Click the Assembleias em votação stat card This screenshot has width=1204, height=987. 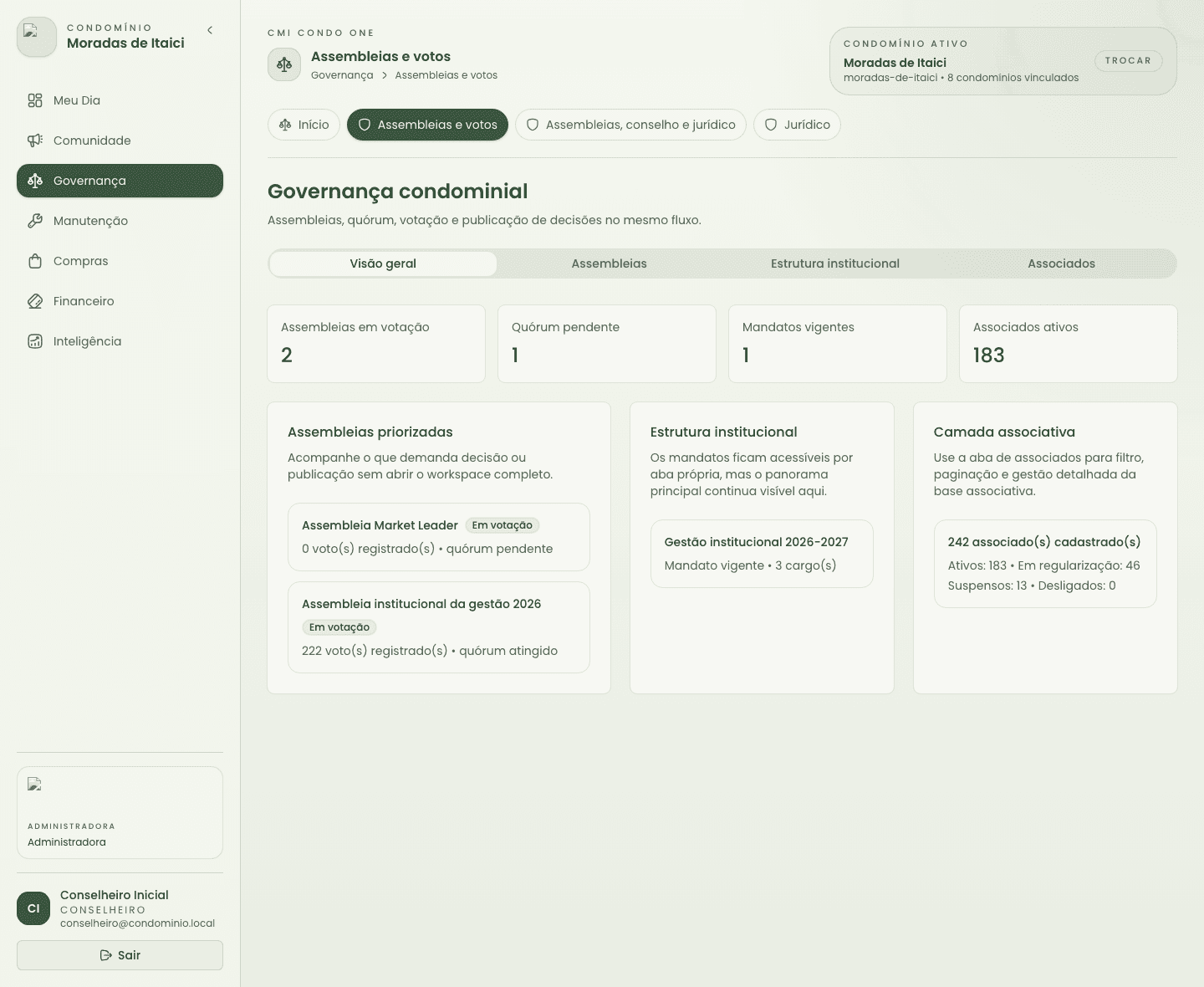tap(376, 344)
